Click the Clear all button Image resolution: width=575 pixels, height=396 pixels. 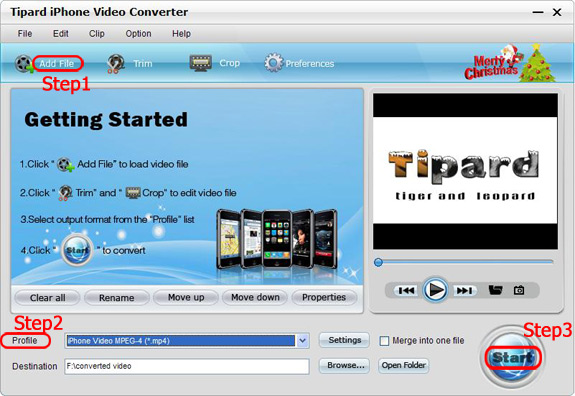tap(47, 298)
